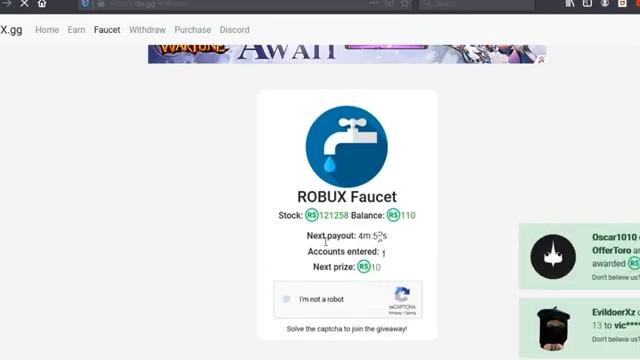Click the shield tracking protection icon
The height and width of the screenshot is (360, 640).
coord(85,4)
